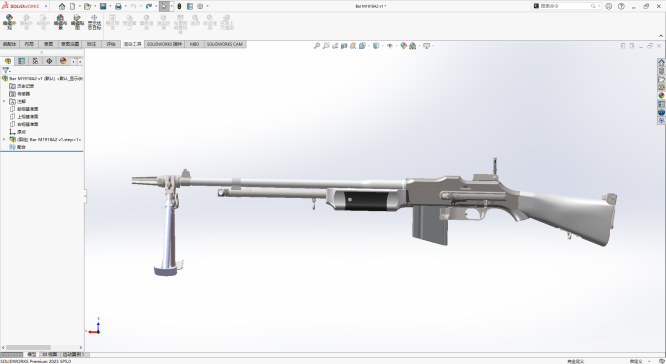The width and height of the screenshot is (666, 364).
Task: Select the Sensors folder in the tree
Action: click(20, 94)
